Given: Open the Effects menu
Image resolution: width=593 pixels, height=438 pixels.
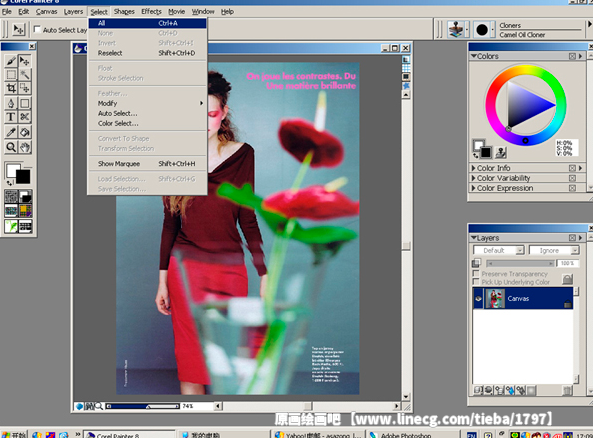Looking at the screenshot, I should (x=151, y=12).
